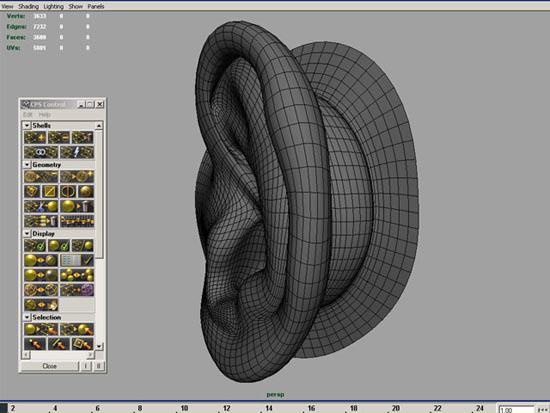This screenshot has height=413, width=550.
Task: Open the Shading menu
Action: 28,6
